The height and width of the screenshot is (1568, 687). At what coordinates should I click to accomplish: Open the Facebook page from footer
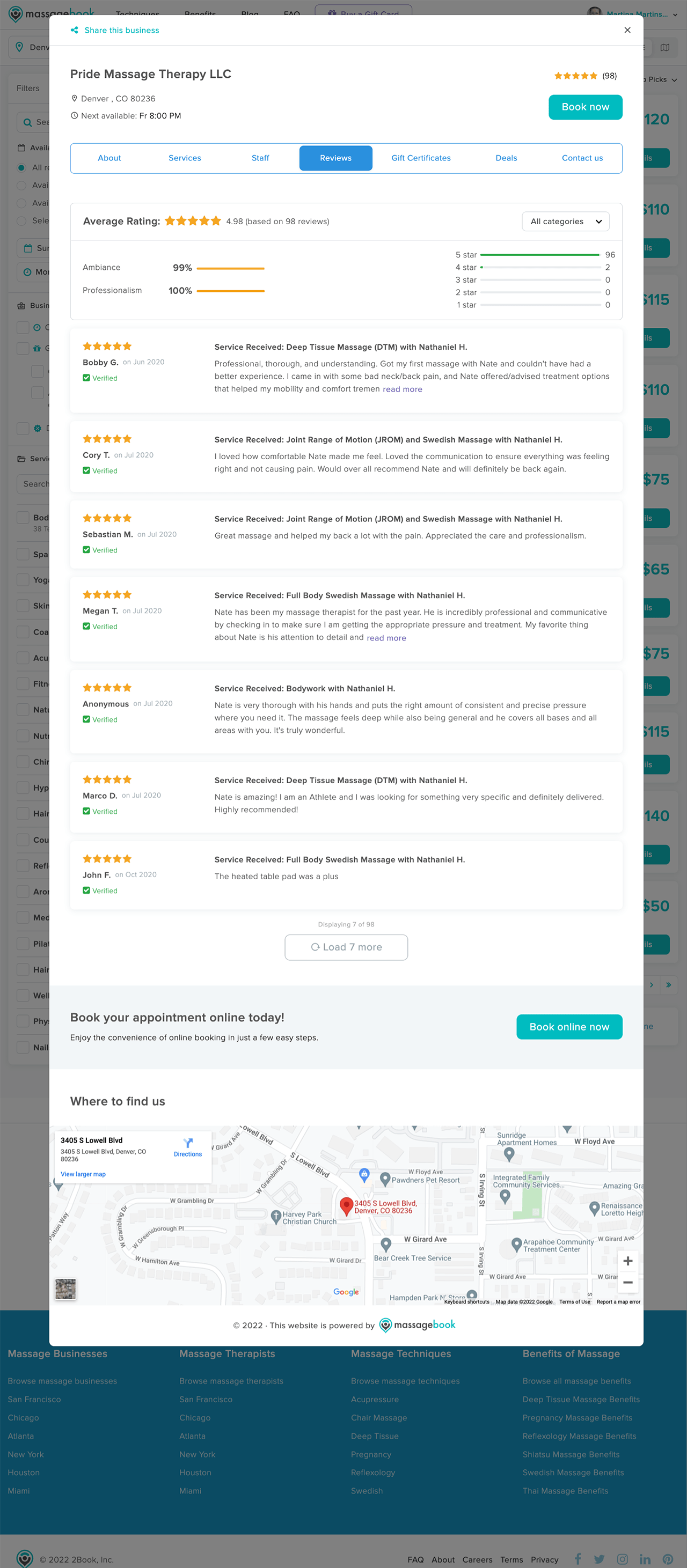(578, 1559)
